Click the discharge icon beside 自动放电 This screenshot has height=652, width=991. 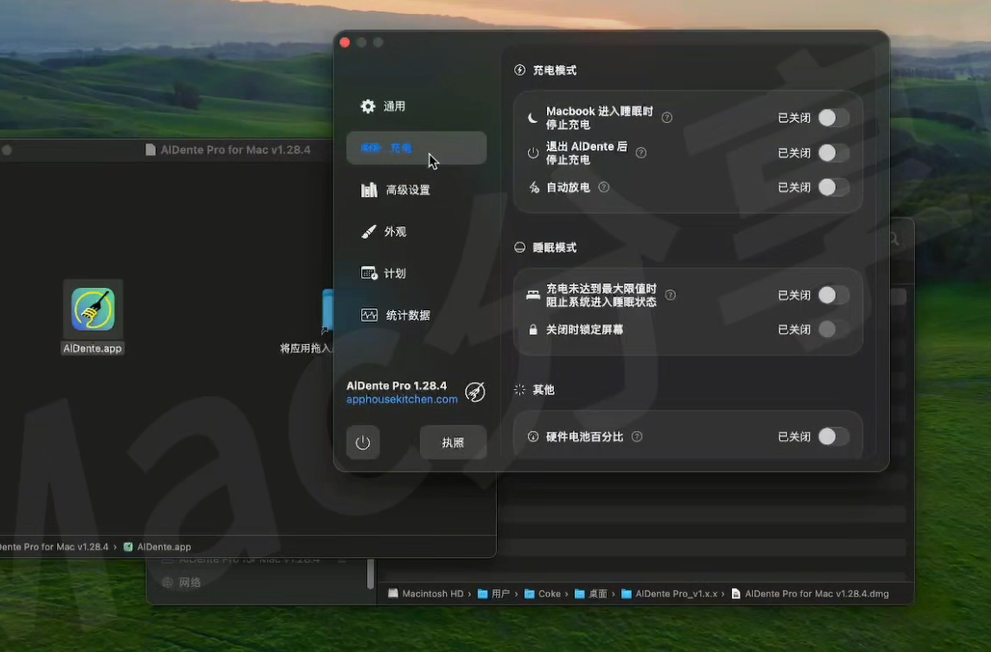[x=534, y=187]
